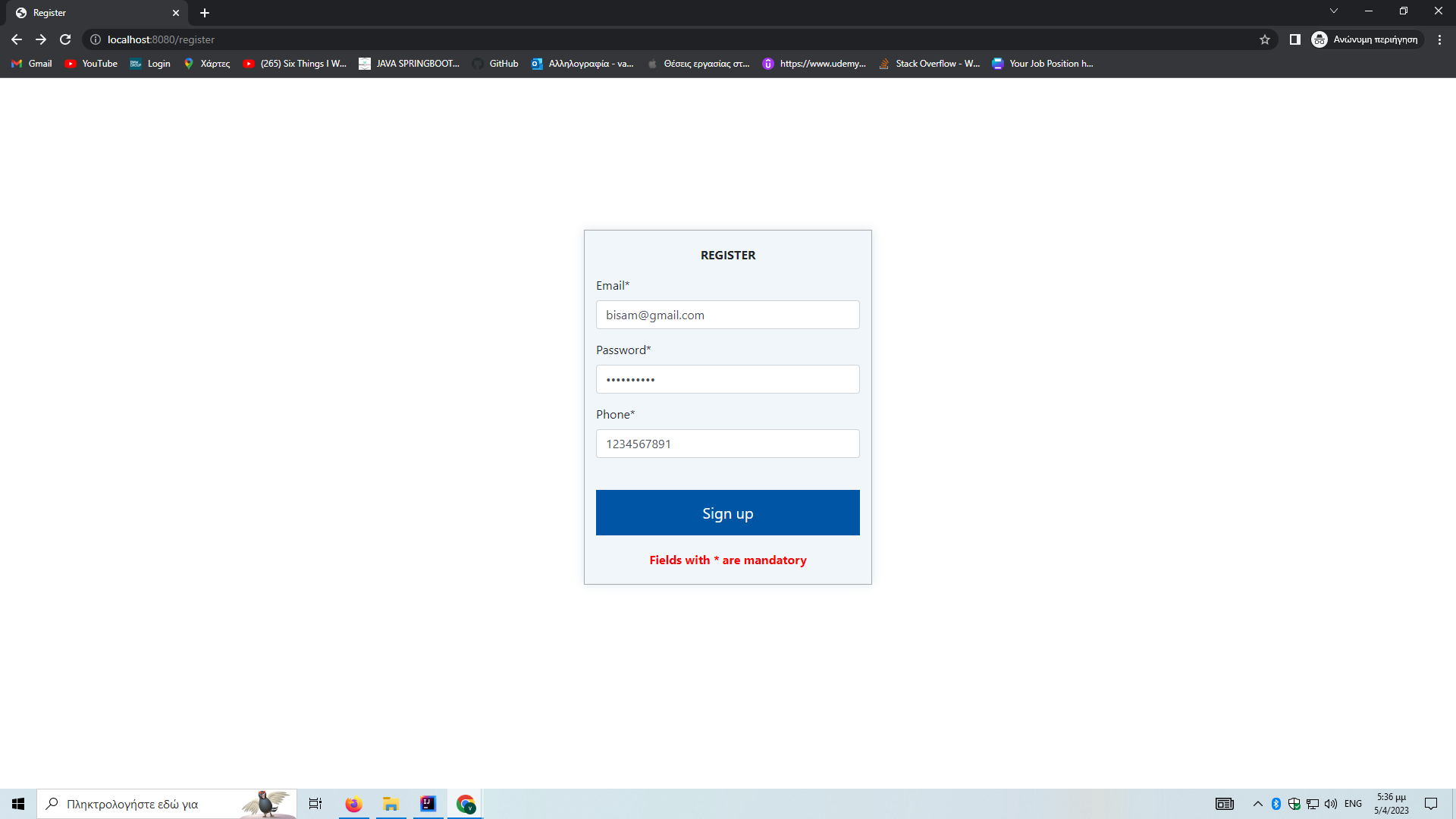Reload the Register page
1456x819 pixels.
tap(65, 39)
